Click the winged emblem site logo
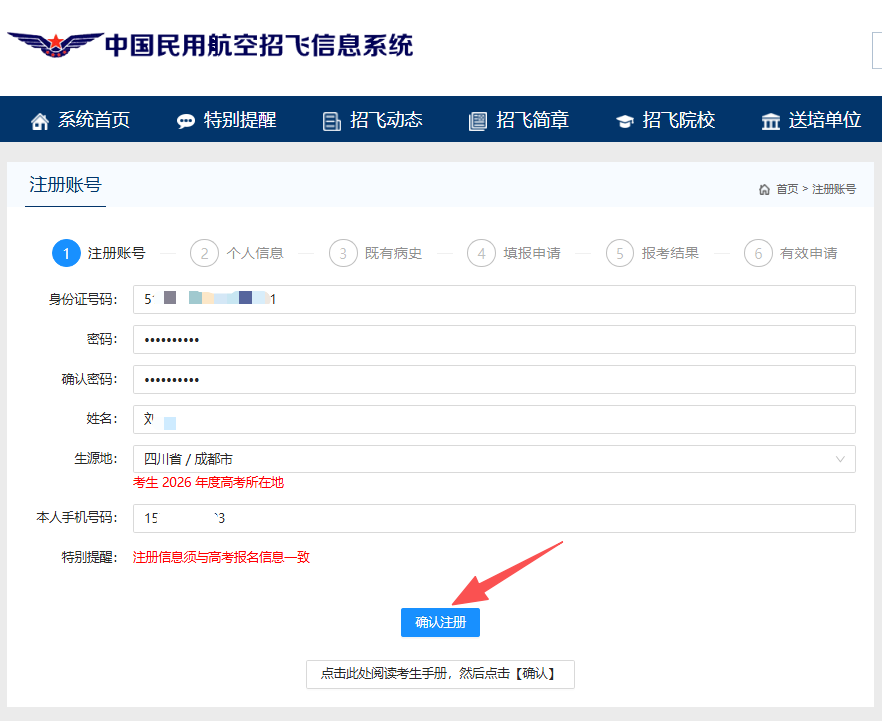This screenshot has height=721, width=882. pos(55,45)
